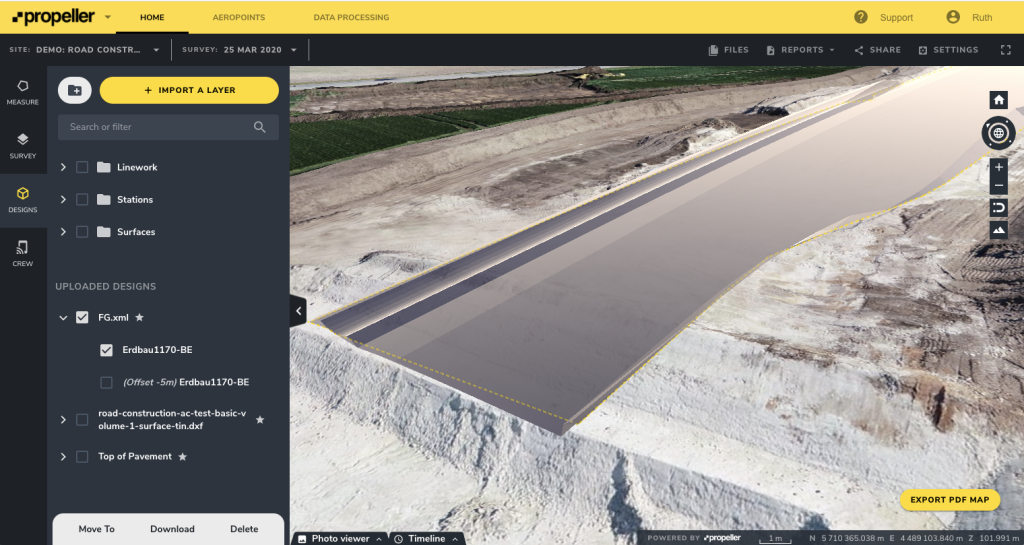Click the Import a Layer button

[189, 90]
